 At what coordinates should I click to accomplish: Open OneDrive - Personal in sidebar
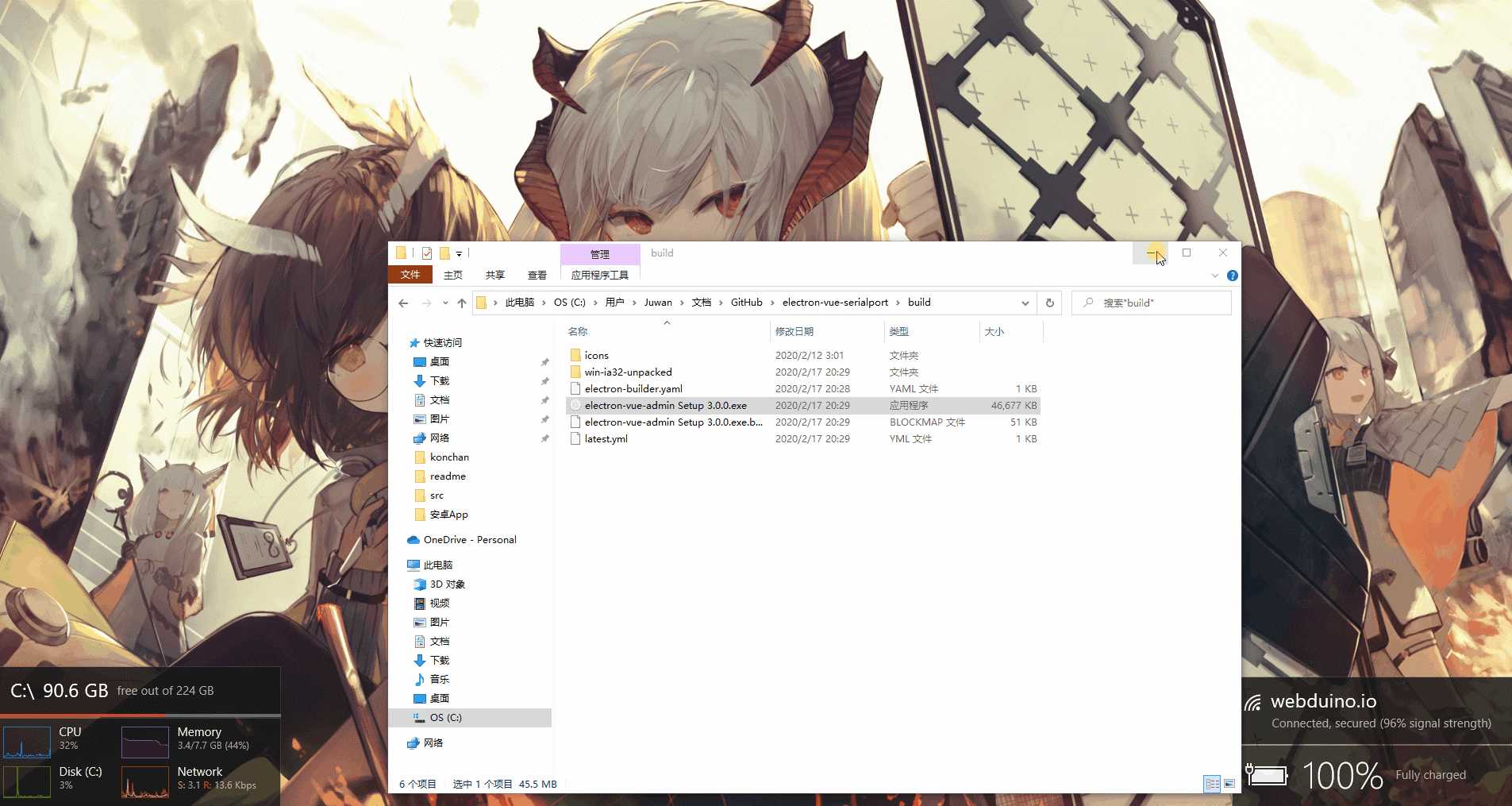click(x=470, y=539)
